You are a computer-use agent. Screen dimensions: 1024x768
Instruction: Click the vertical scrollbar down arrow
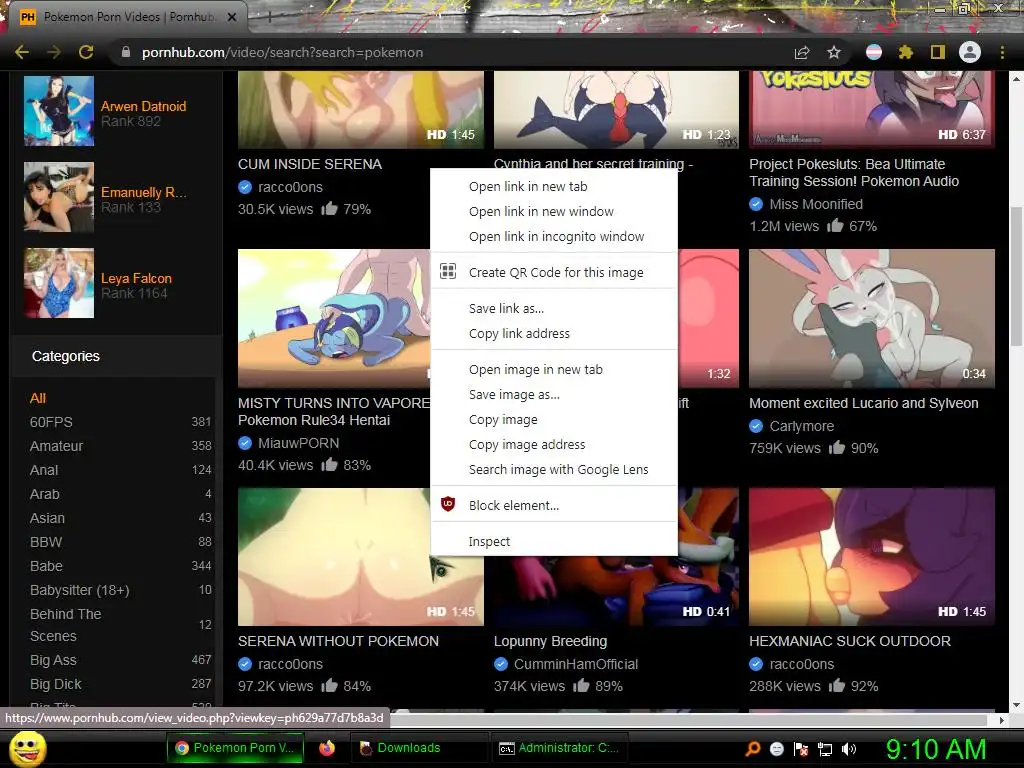(x=1016, y=705)
